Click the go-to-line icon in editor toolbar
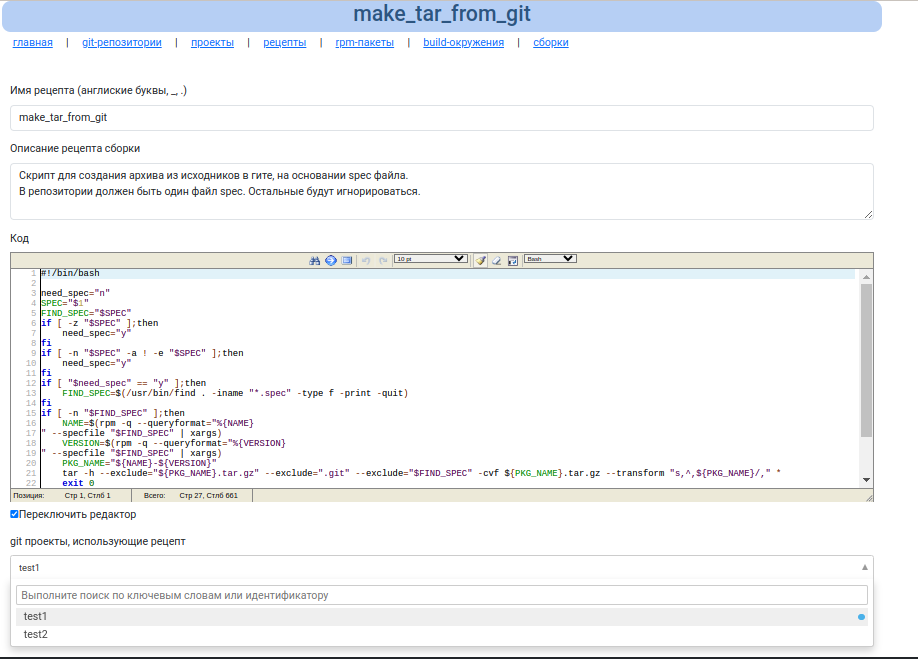The height and width of the screenshot is (659, 918). [x=330, y=260]
